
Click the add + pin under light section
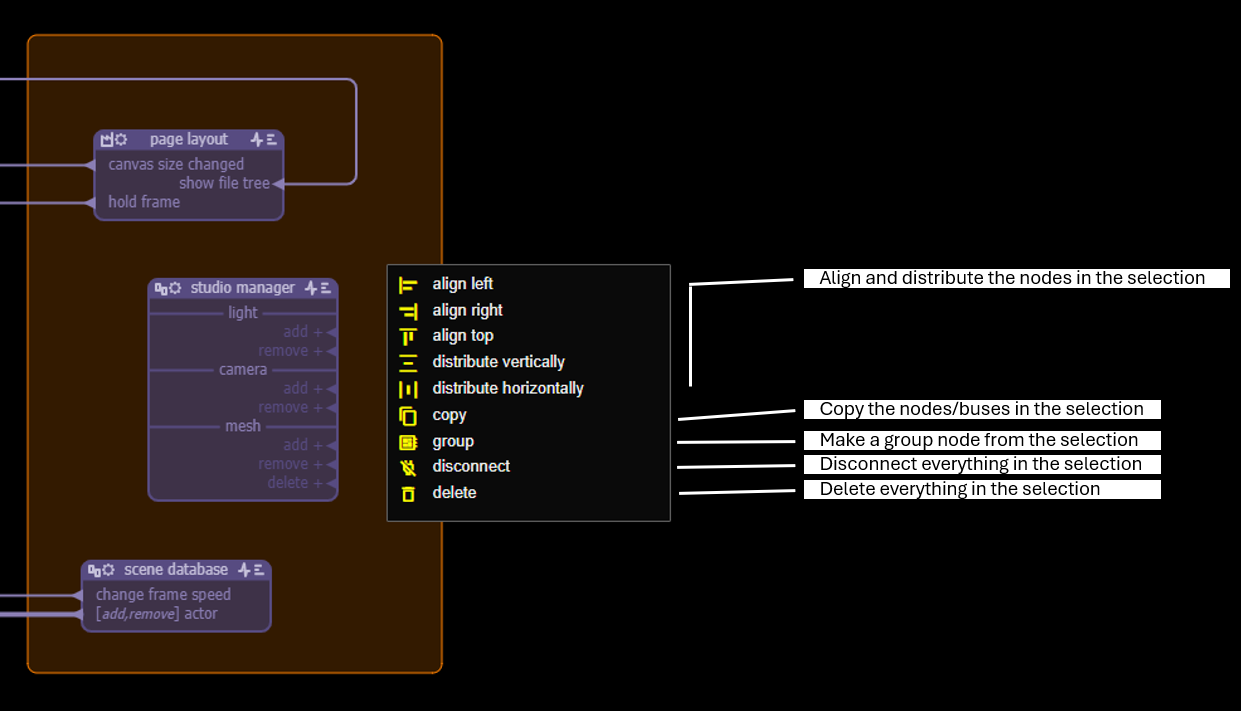point(331,332)
